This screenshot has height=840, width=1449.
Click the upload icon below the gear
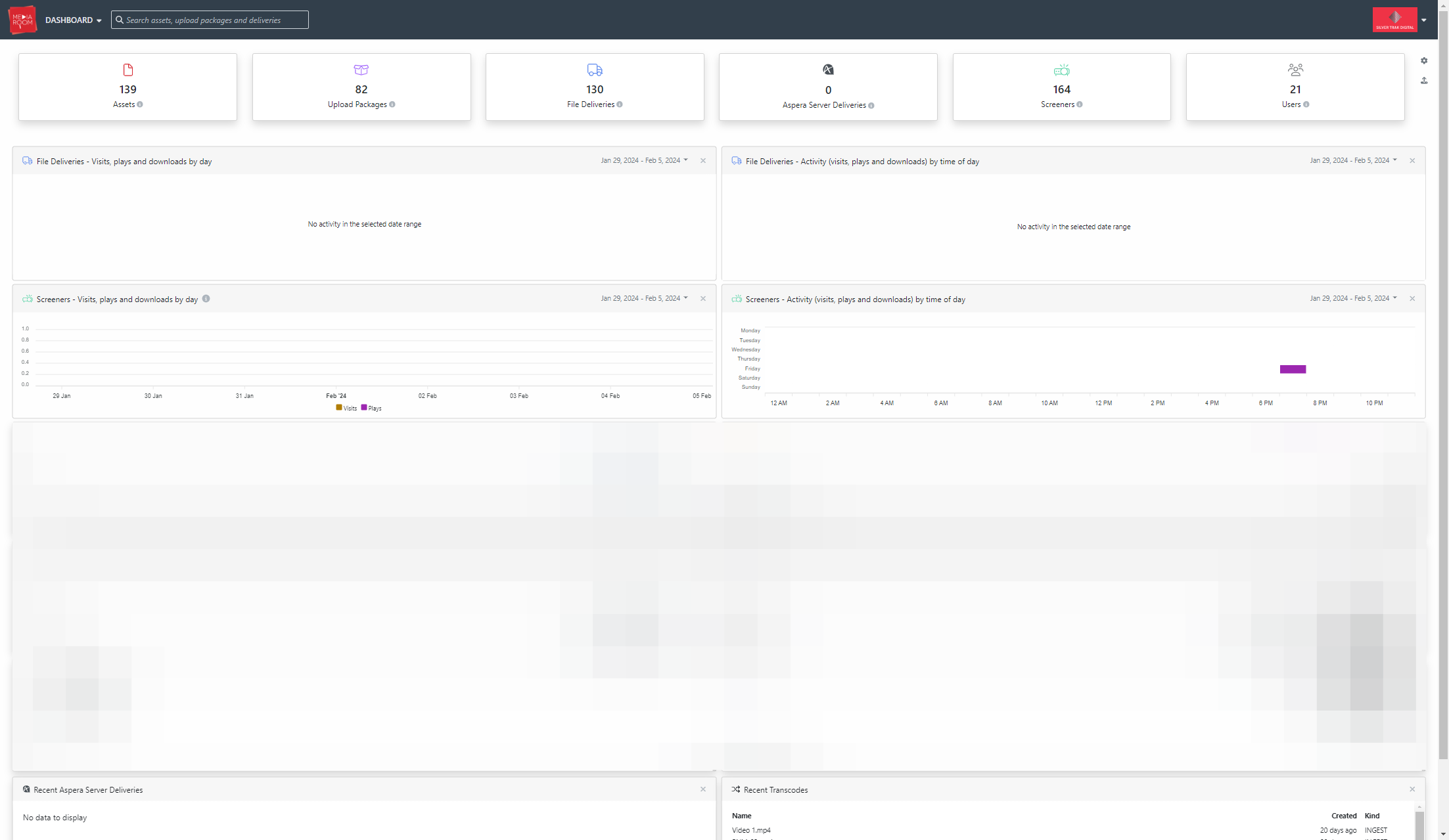1424,80
